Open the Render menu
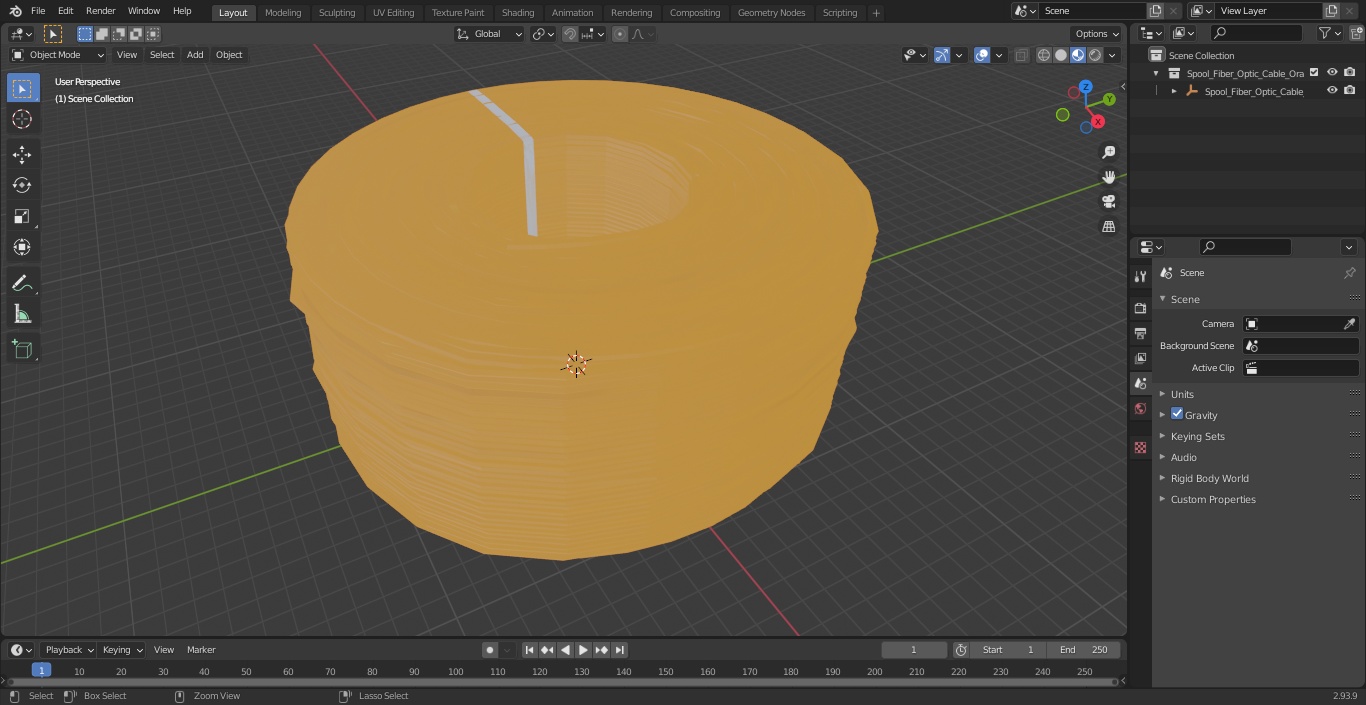 [100, 11]
